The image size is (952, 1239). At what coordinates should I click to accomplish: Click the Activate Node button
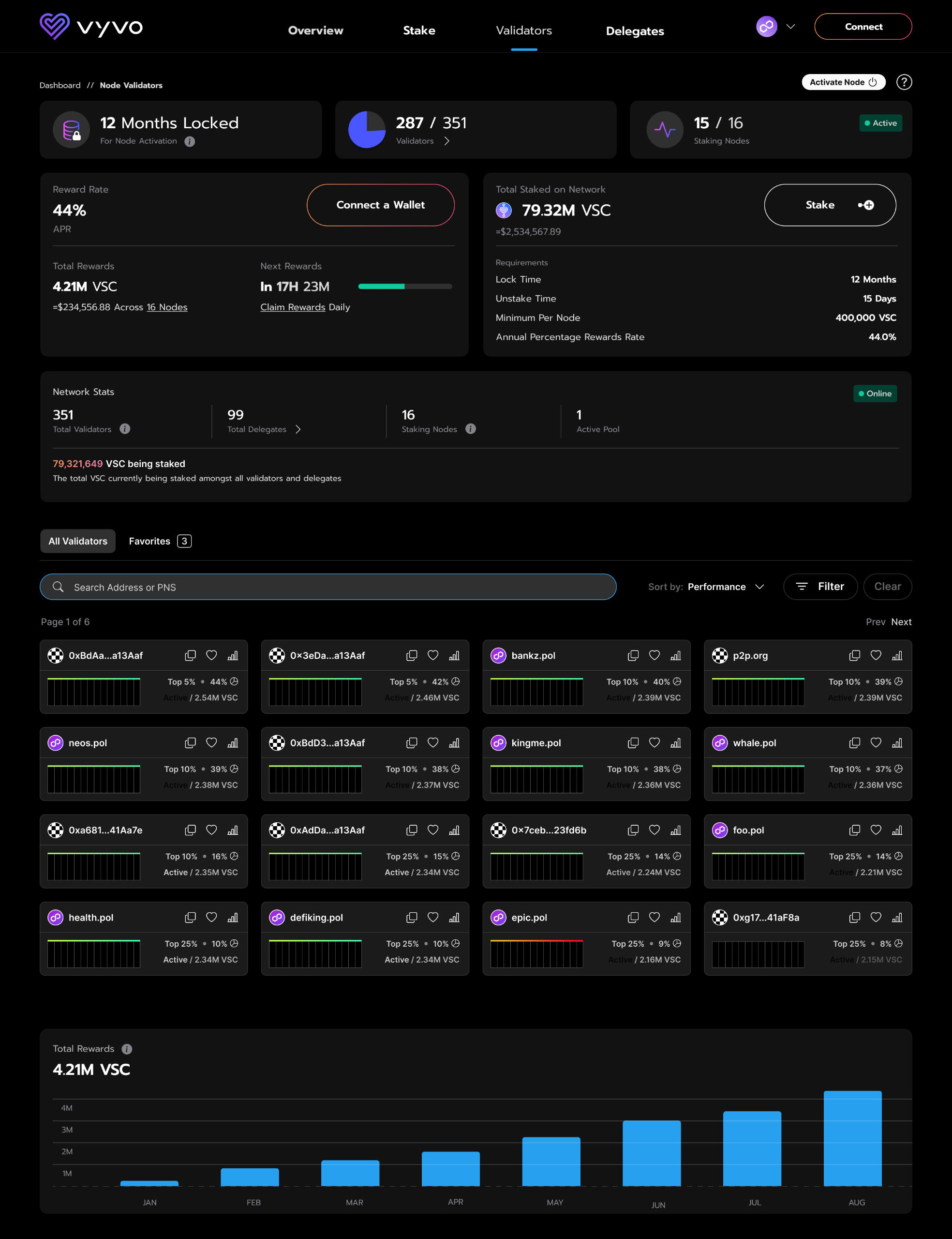point(843,82)
